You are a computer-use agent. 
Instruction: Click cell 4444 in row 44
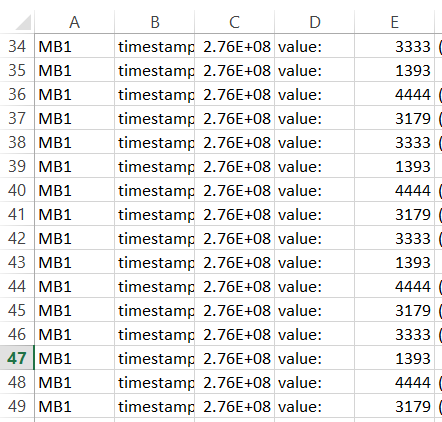394,286
